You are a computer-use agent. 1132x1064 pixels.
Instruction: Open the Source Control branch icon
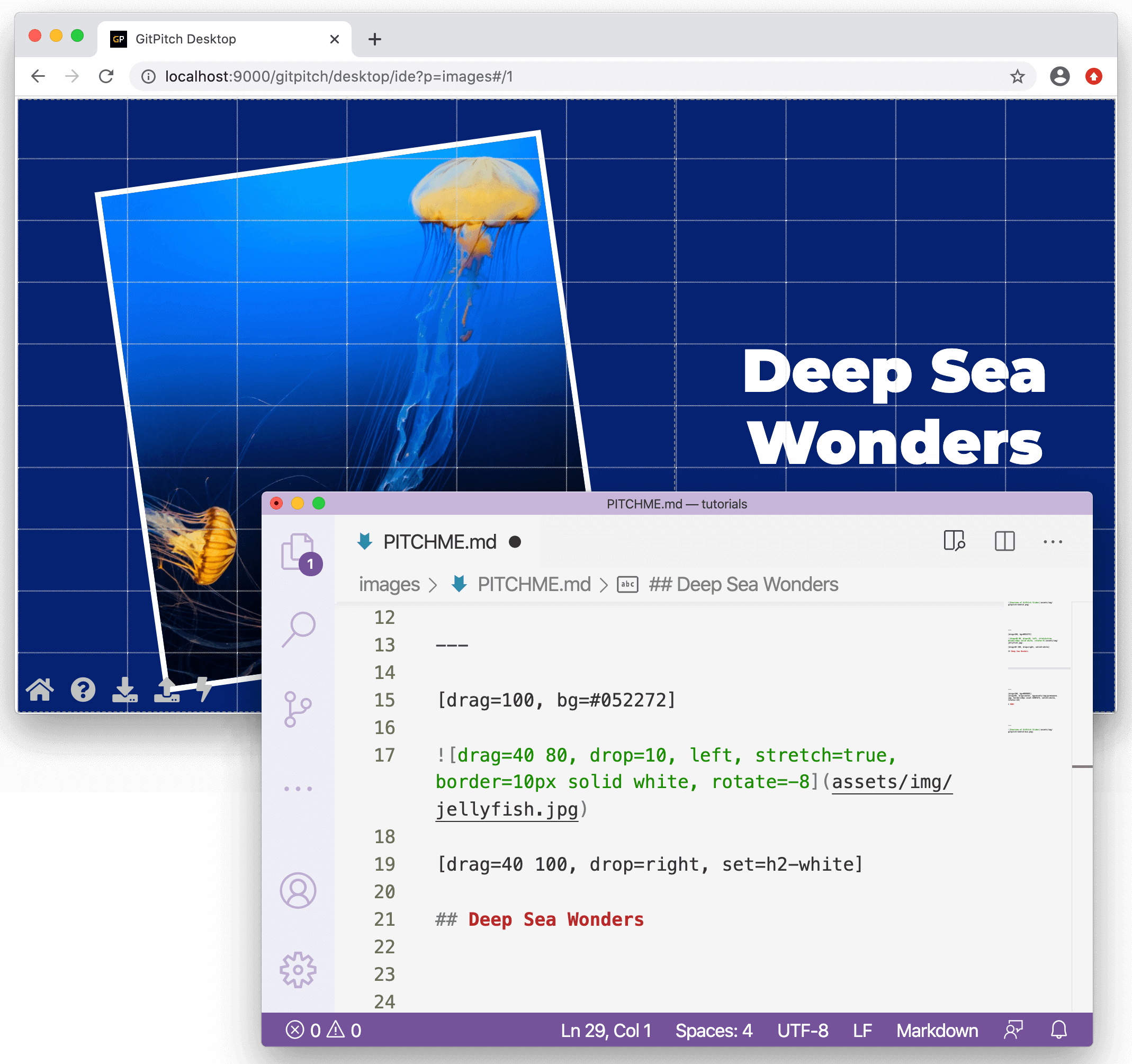pos(298,709)
